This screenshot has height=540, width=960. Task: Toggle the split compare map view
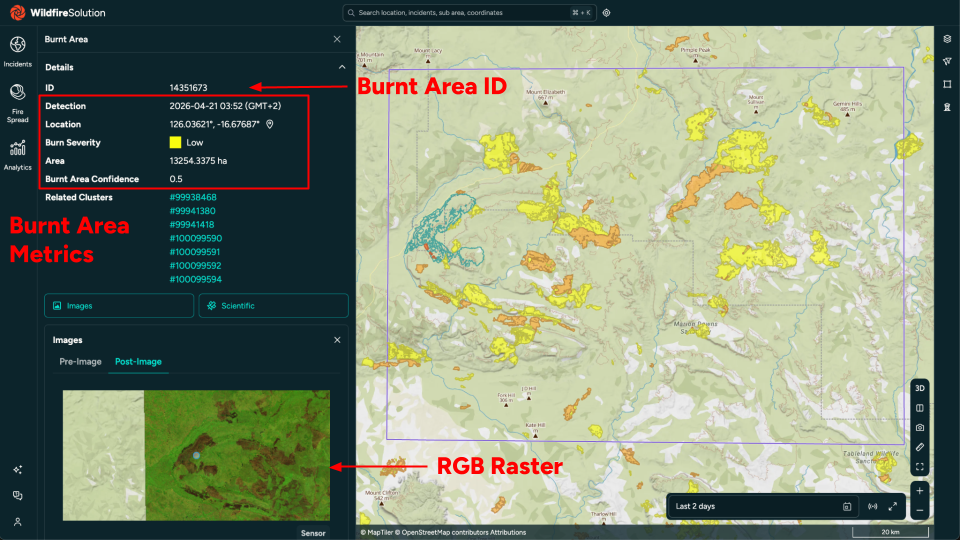(x=920, y=408)
